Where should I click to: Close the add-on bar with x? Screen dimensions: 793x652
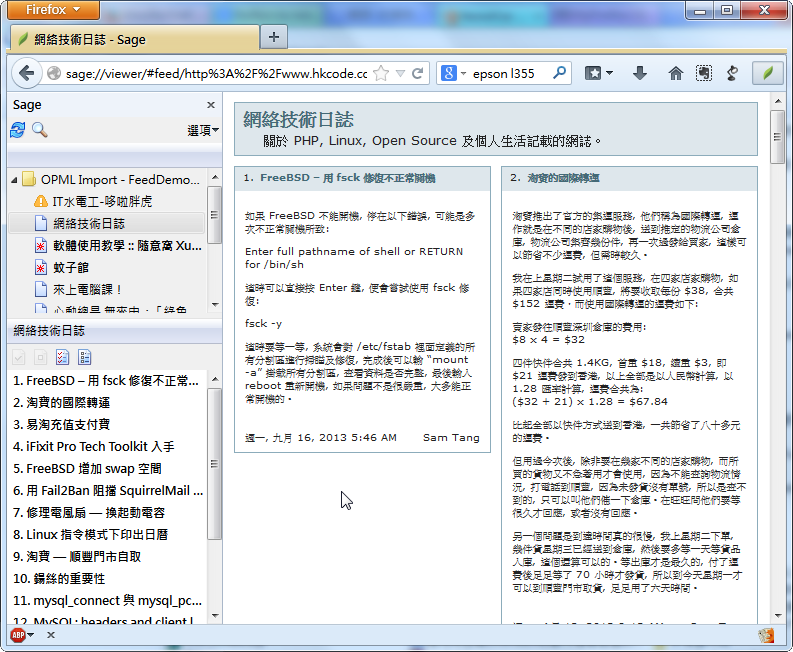[51, 635]
